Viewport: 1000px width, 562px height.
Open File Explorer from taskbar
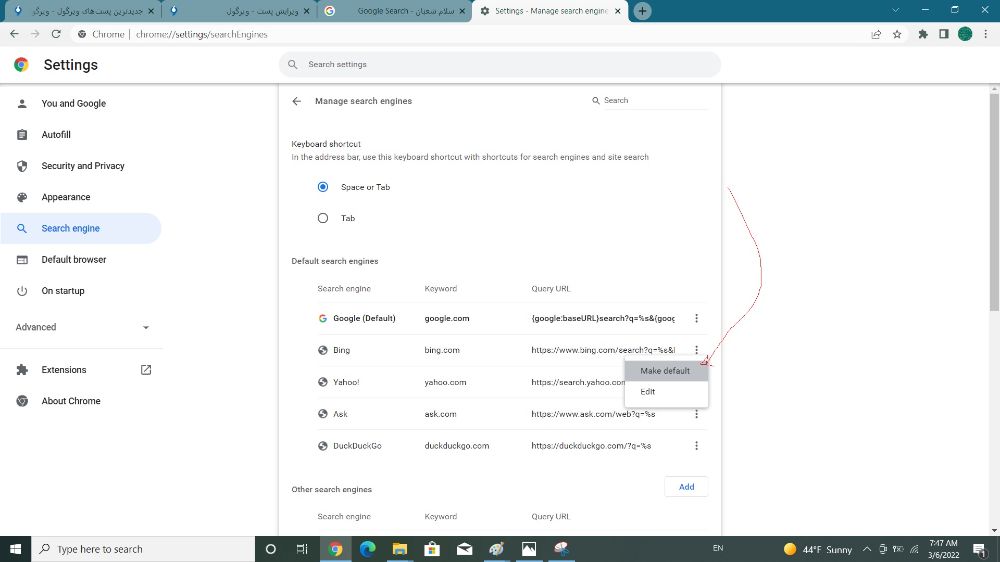(400, 549)
